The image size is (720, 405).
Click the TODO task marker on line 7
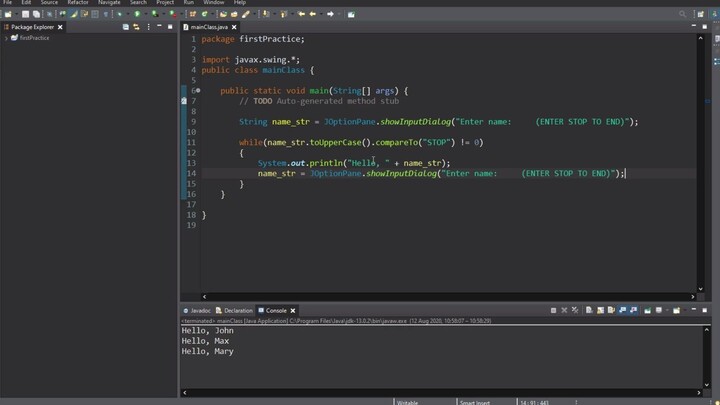point(184,101)
